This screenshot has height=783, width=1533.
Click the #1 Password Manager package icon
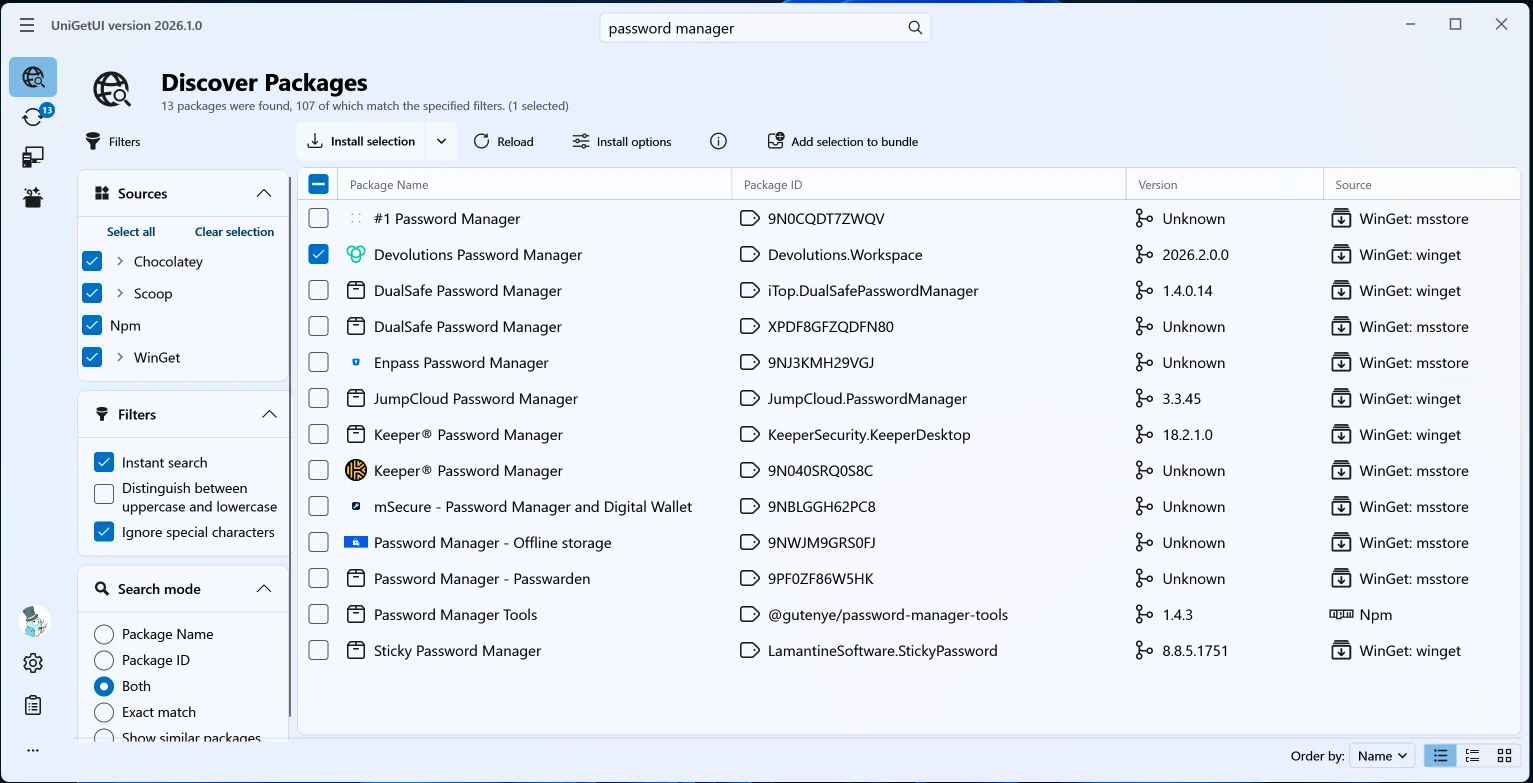click(x=355, y=219)
